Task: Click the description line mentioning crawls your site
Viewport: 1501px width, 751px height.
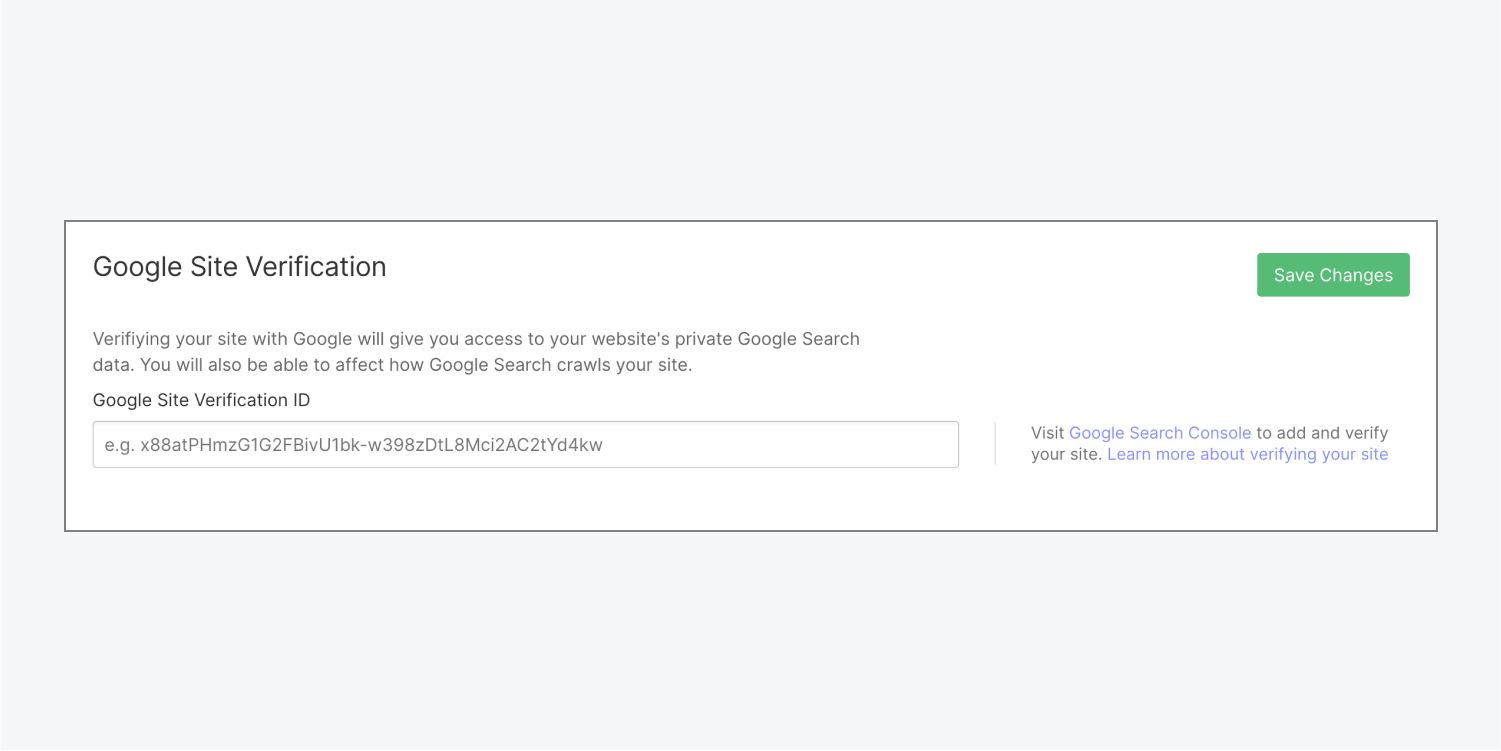Action: (393, 365)
